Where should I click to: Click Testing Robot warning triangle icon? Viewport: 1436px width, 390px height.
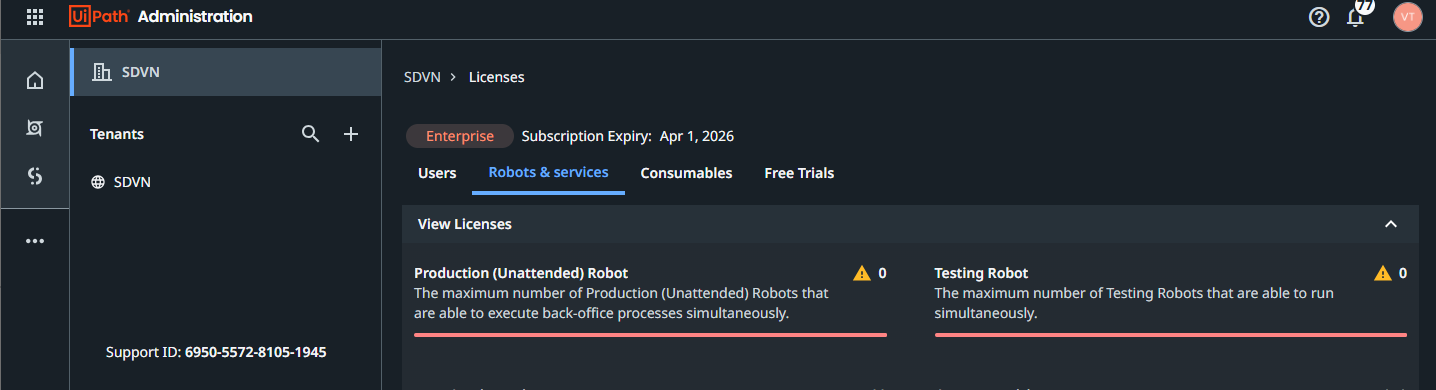click(x=1383, y=273)
